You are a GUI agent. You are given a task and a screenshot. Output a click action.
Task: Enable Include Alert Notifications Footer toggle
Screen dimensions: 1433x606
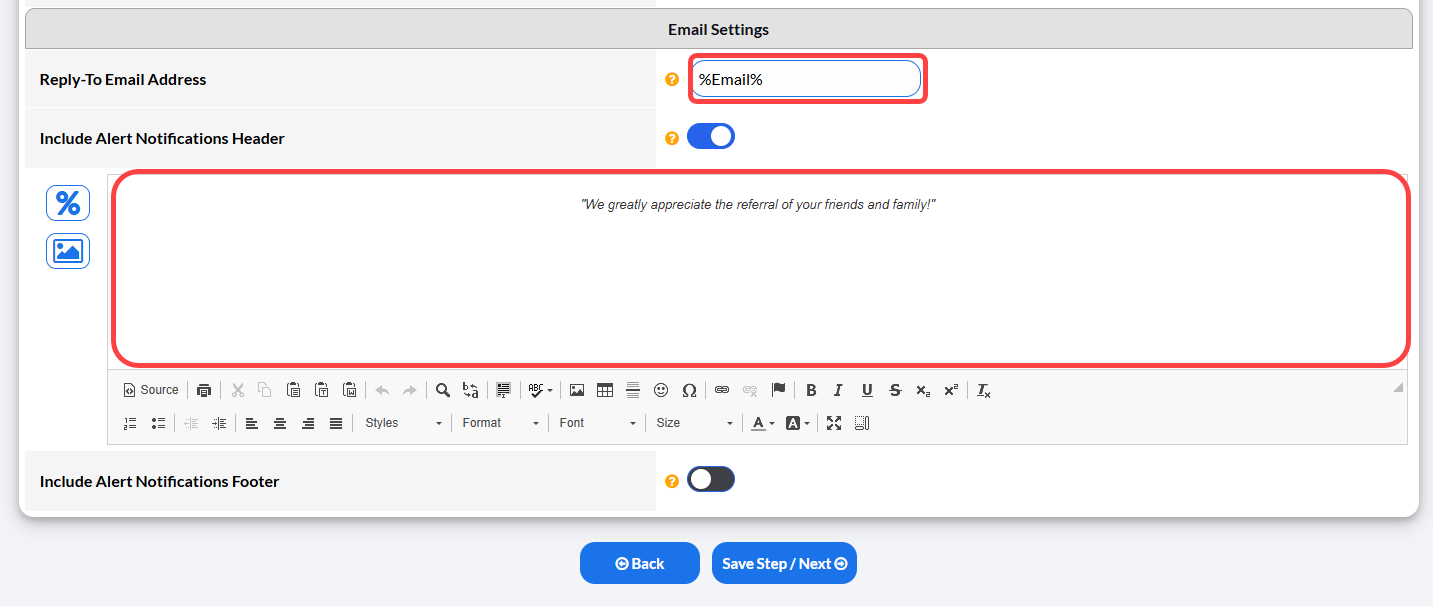click(x=711, y=480)
